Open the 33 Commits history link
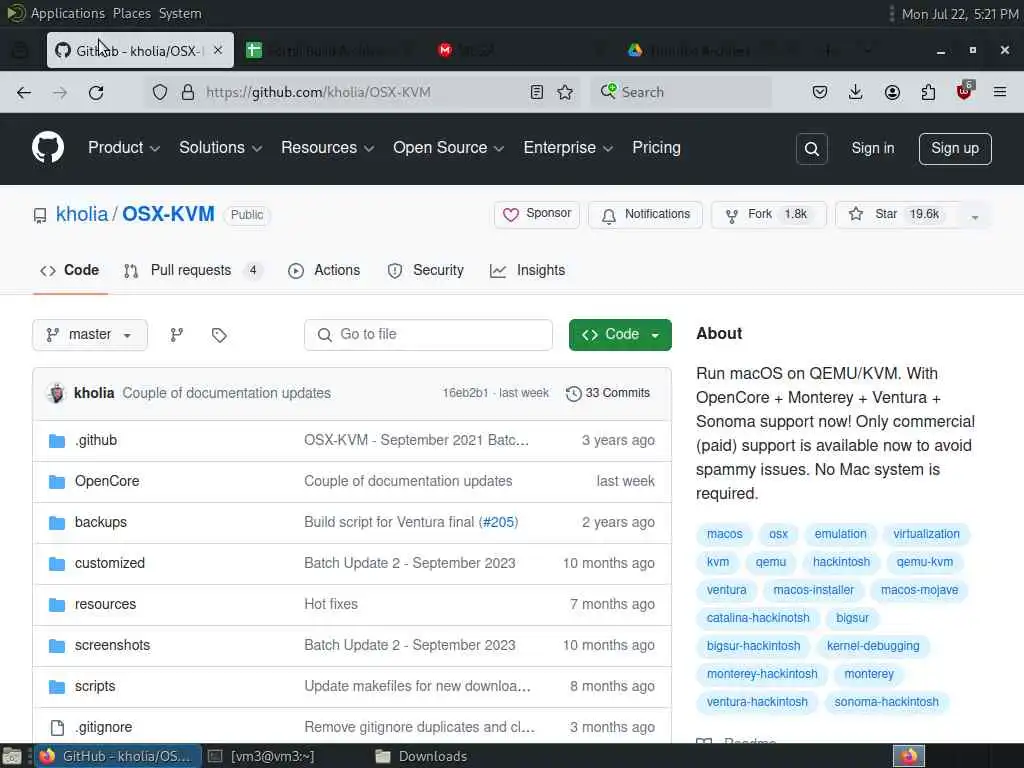This screenshot has width=1024, height=768. (x=608, y=393)
